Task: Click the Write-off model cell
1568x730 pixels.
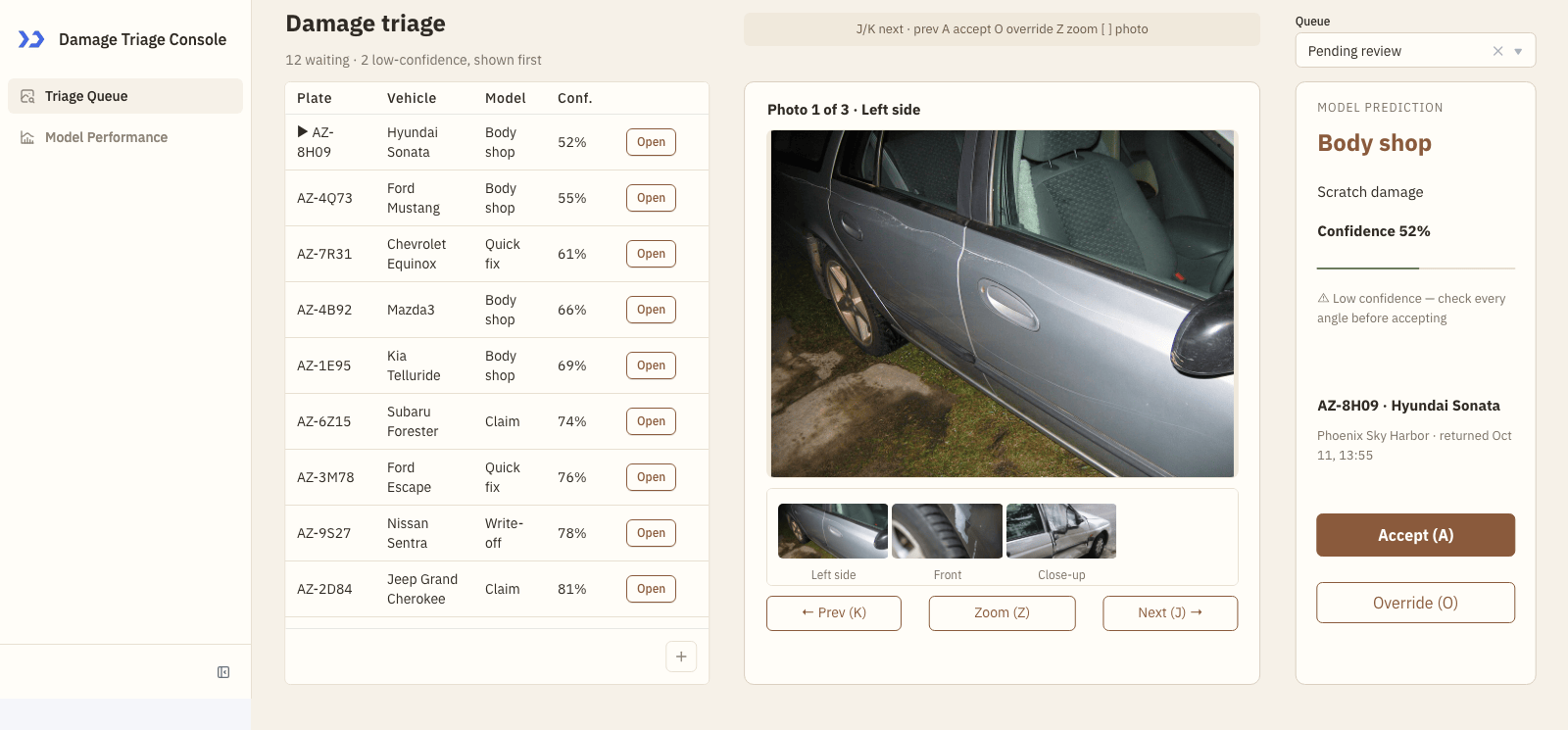Action: pyautogui.click(x=504, y=533)
